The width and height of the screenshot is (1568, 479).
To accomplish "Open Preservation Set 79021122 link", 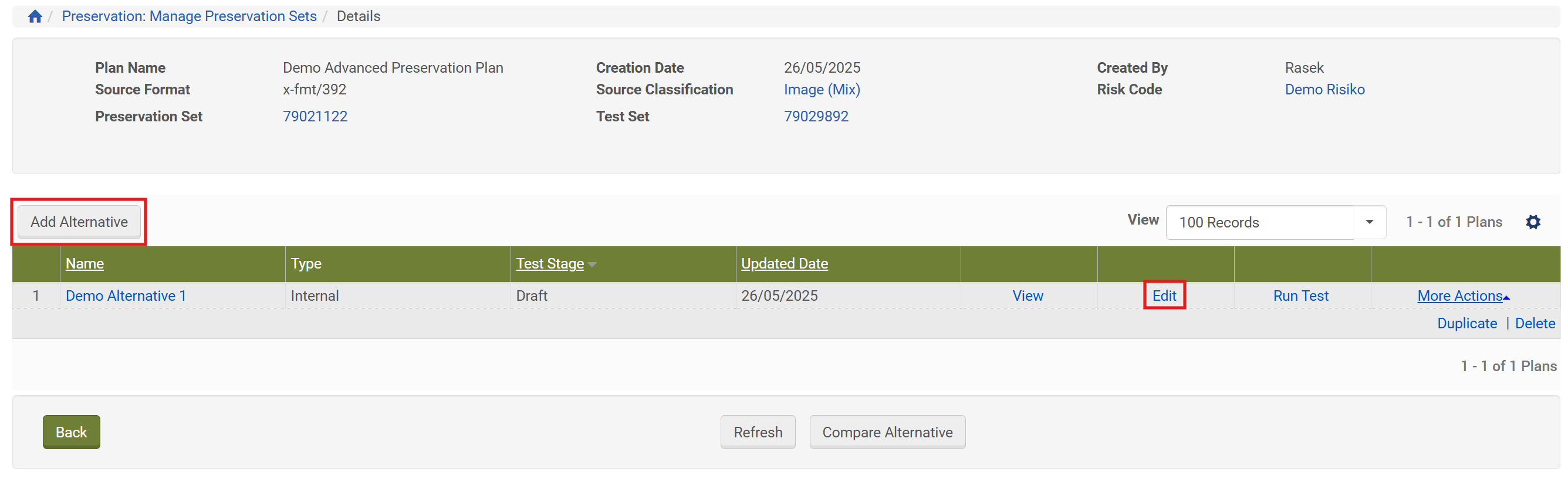I will pyautogui.click(x=315, y=116).
